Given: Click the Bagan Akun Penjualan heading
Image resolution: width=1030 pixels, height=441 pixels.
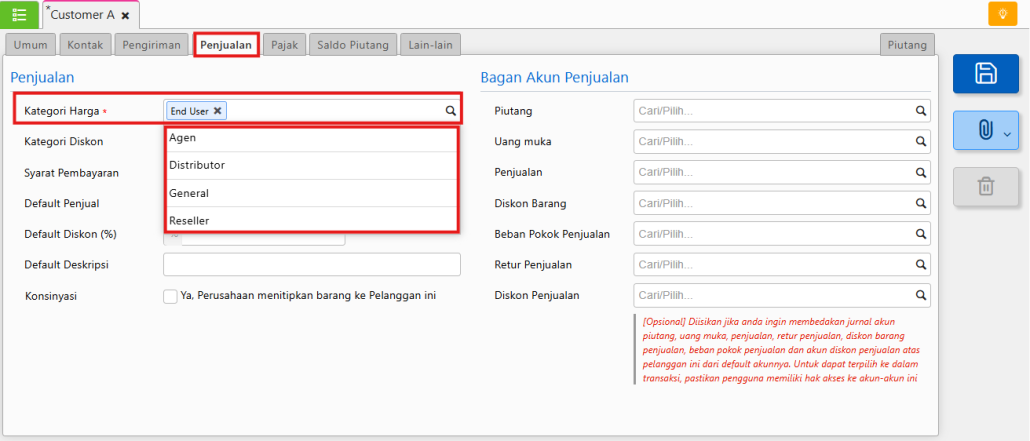Looking at the screenshot, I should click(x=554, y=78).
